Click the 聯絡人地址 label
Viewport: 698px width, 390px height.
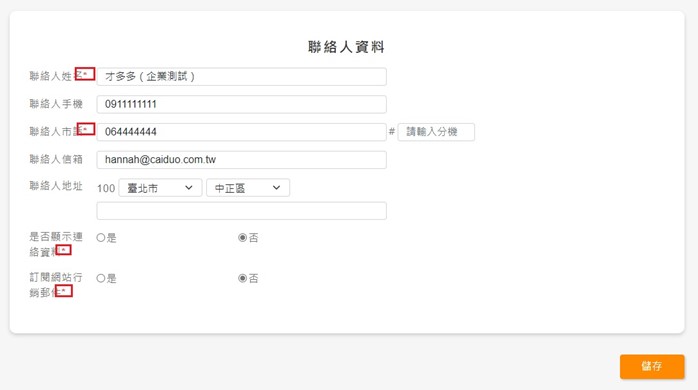click(56, 186)
